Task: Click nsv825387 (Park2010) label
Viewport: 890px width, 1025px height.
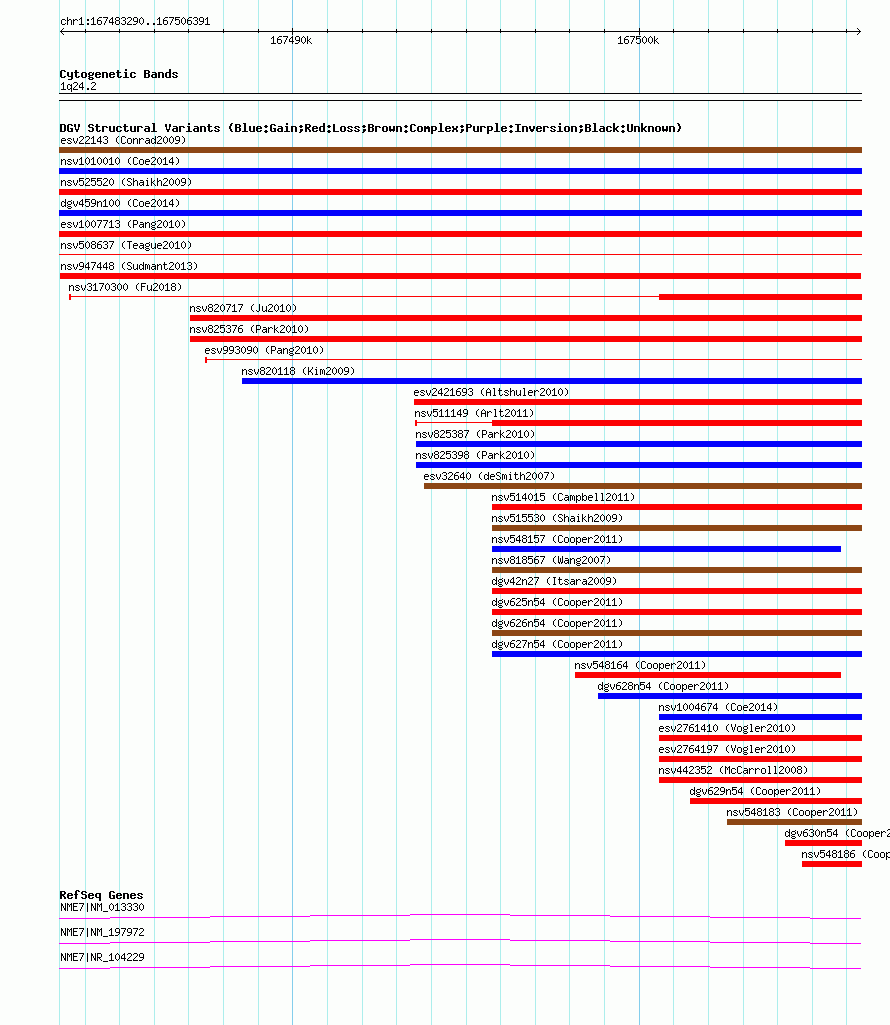Action: coord(475,434)
